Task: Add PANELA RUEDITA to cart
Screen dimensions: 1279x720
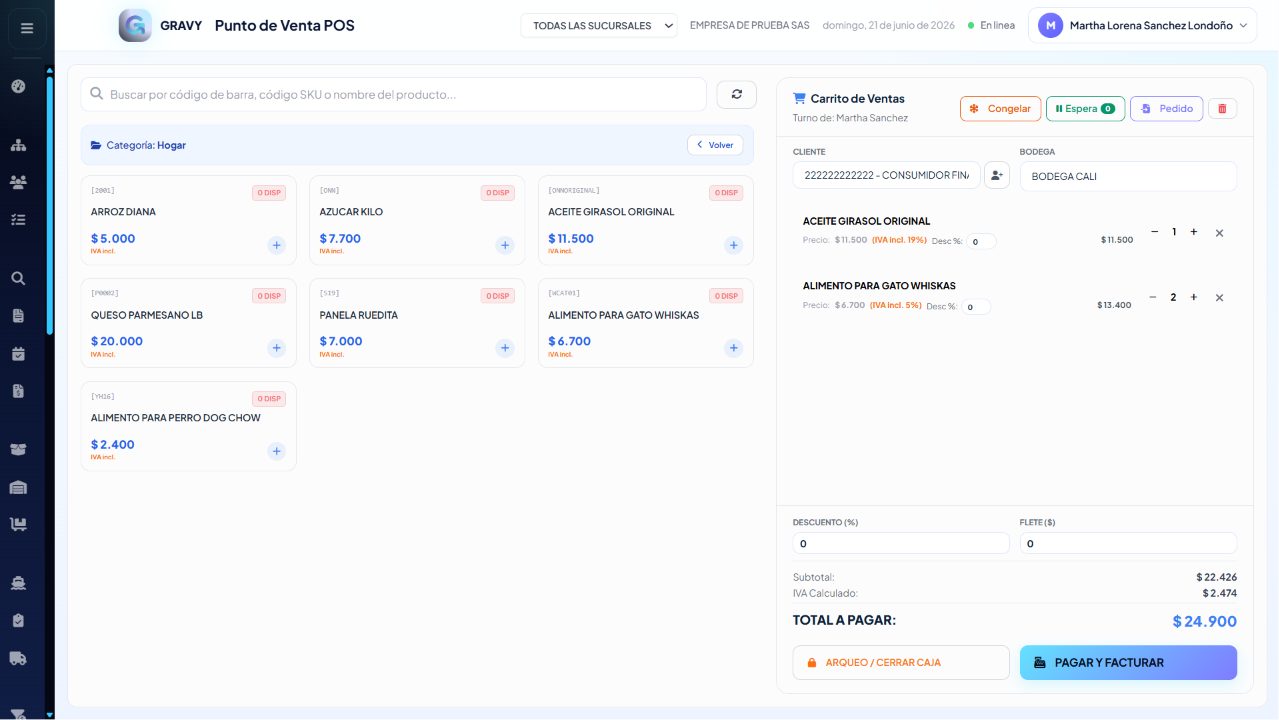Action: 505,348
